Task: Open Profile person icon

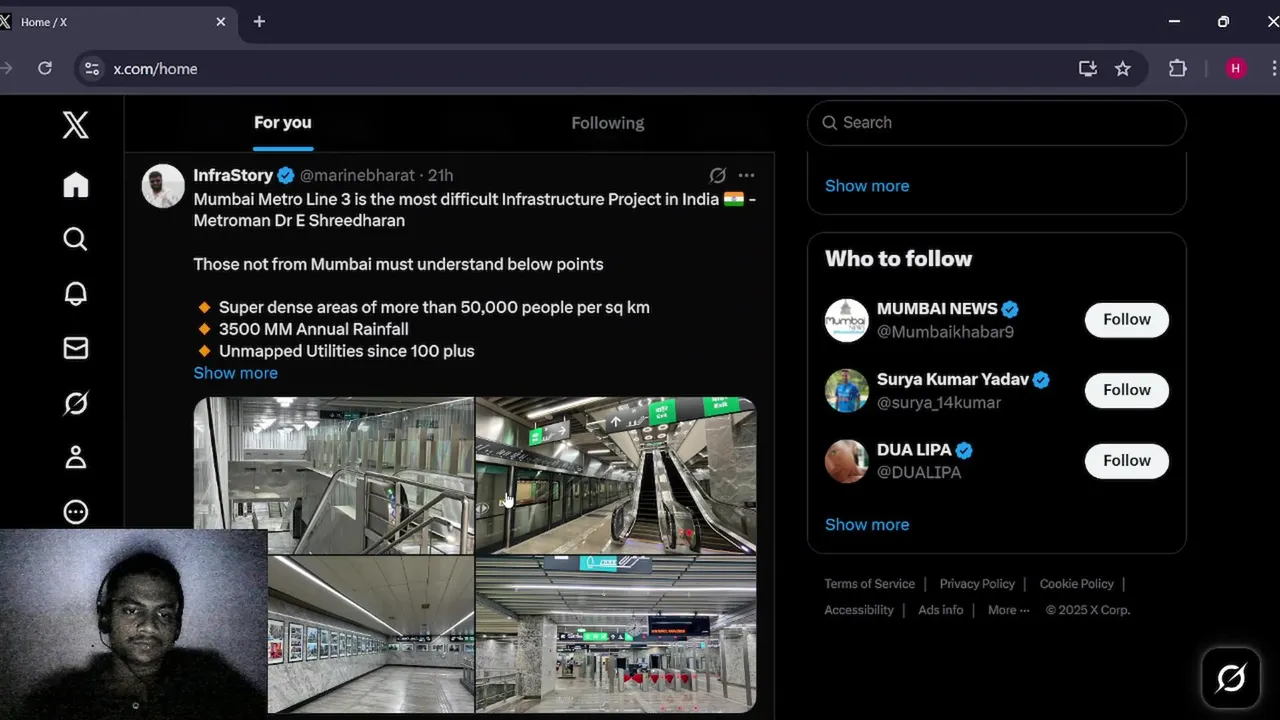Action: click(x=75, y=457)
